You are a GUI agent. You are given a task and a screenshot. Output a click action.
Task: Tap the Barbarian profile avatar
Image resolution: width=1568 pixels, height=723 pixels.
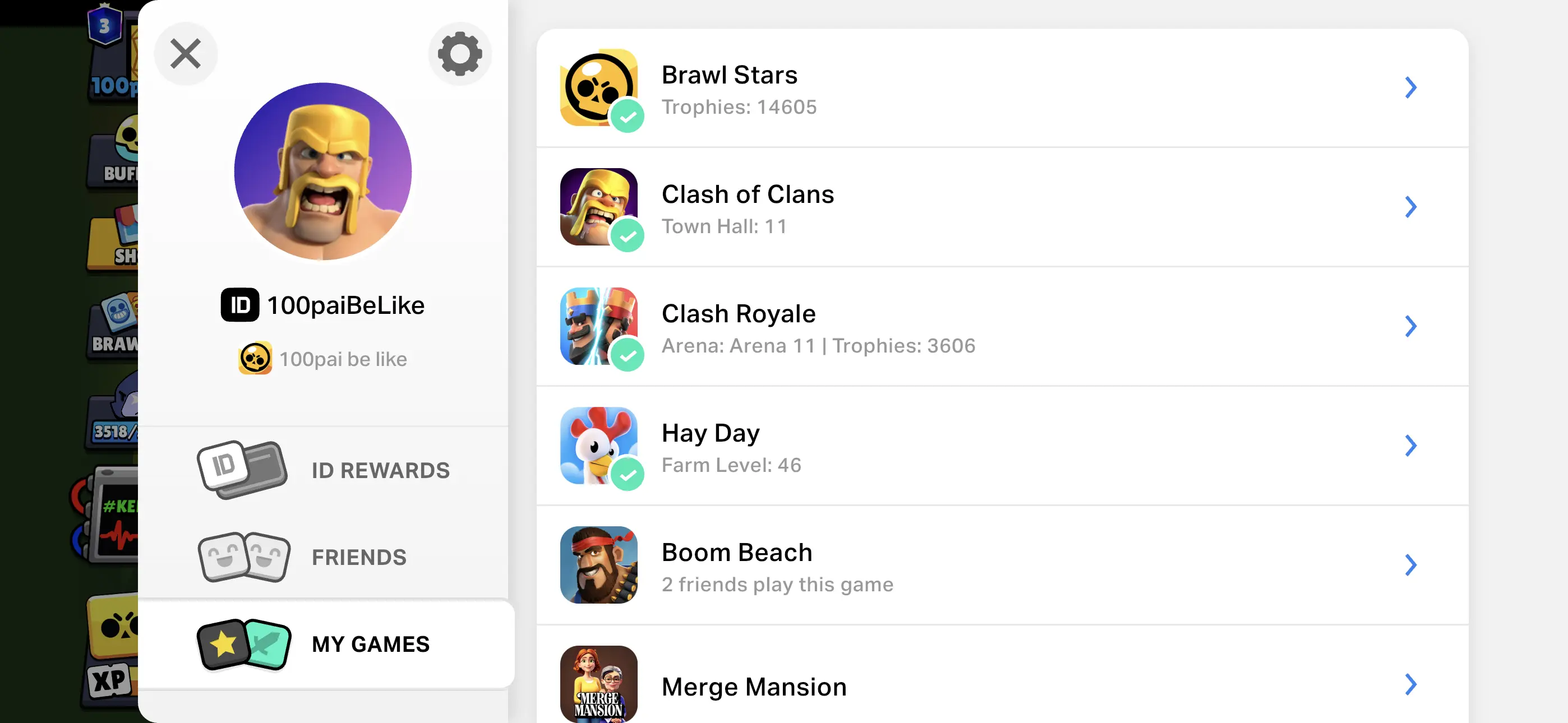[322, 172]
